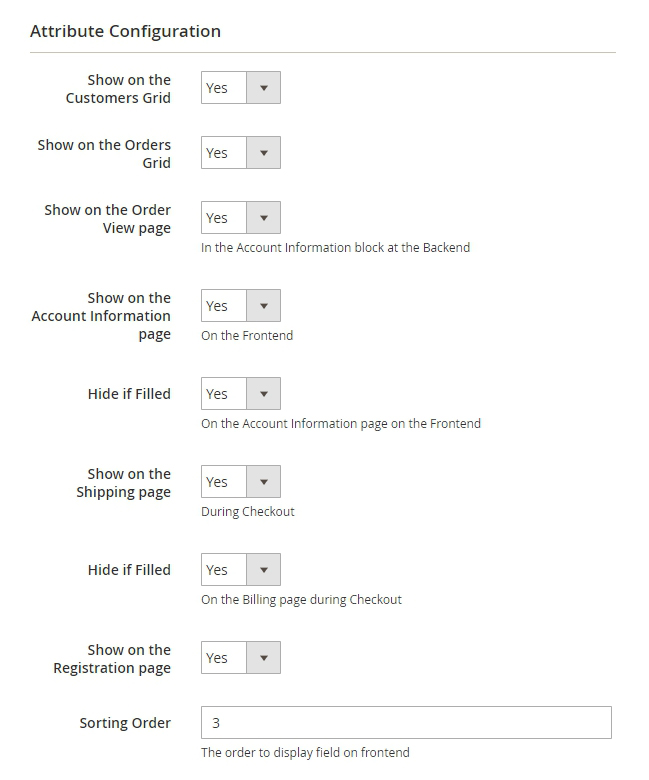Click the "During Checkout" hint text
The width and height of the screenshot is (649, 780).
(248, 512)
